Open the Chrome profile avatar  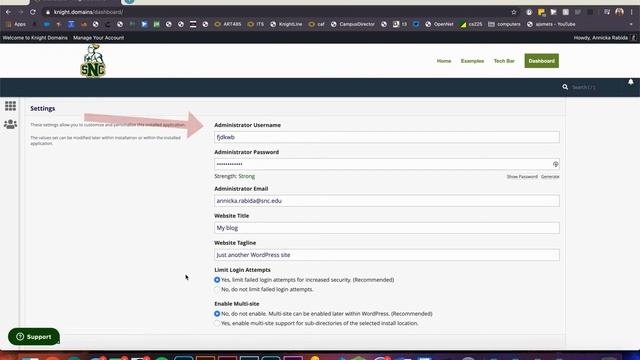pyautogui.click(x=620, y=12)
